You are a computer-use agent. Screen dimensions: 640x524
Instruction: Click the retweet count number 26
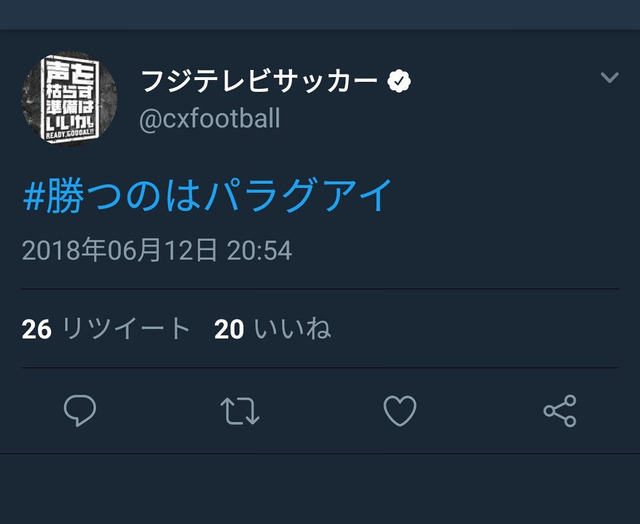coord(36,329)
